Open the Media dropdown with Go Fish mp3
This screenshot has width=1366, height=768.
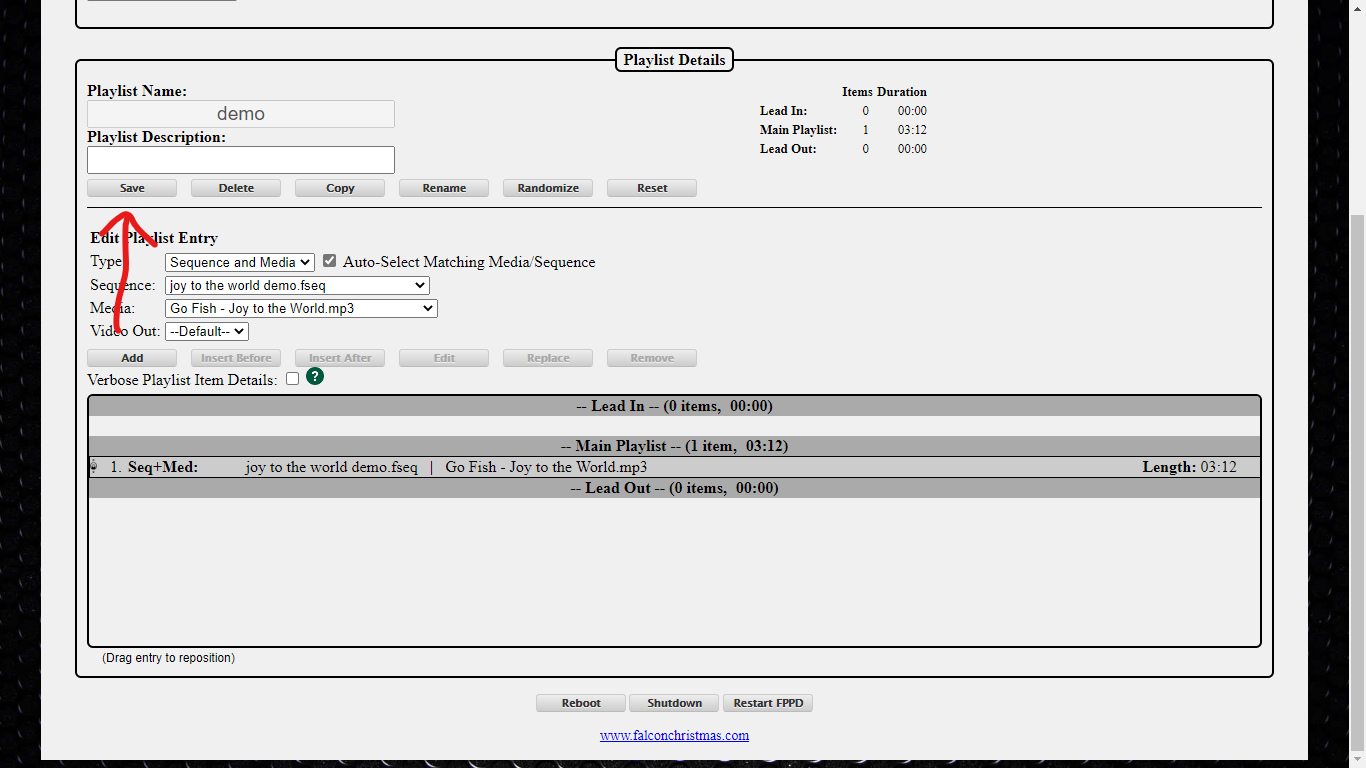pyautogui.click(x=301, y=309)
